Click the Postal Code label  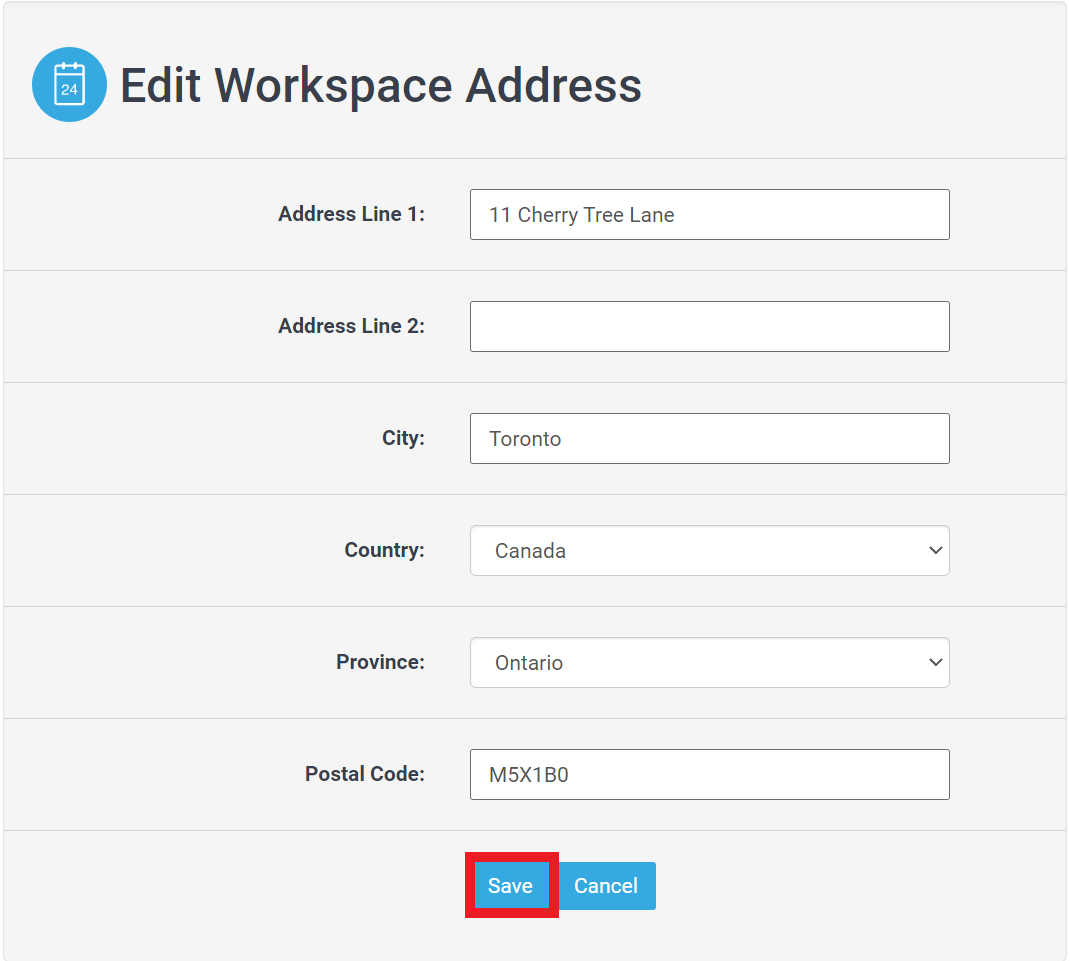pos(366,774)
